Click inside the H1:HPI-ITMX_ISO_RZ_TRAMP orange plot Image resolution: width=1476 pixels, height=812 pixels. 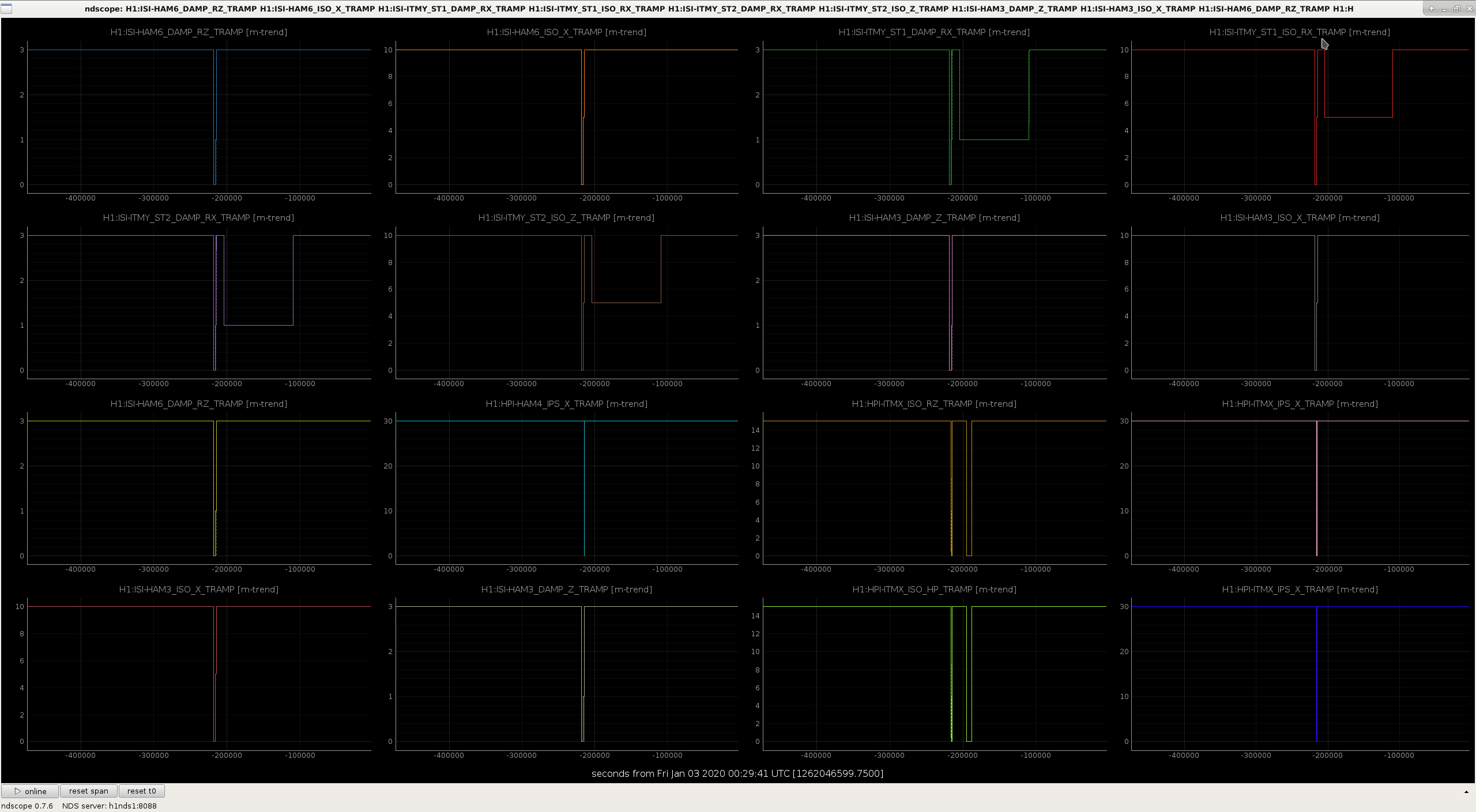coord(935,488)
